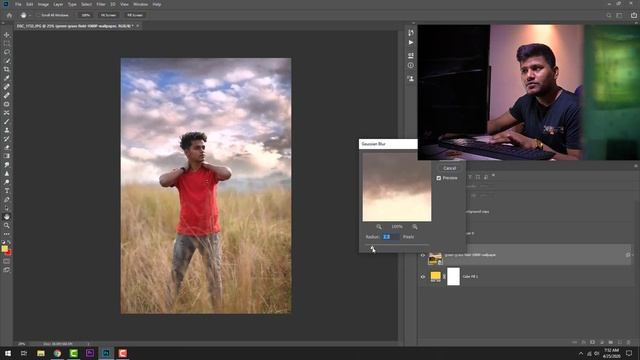Activate the Hand tool in toolbox
This screenshot has height=360, width=640.
point(7,217)
